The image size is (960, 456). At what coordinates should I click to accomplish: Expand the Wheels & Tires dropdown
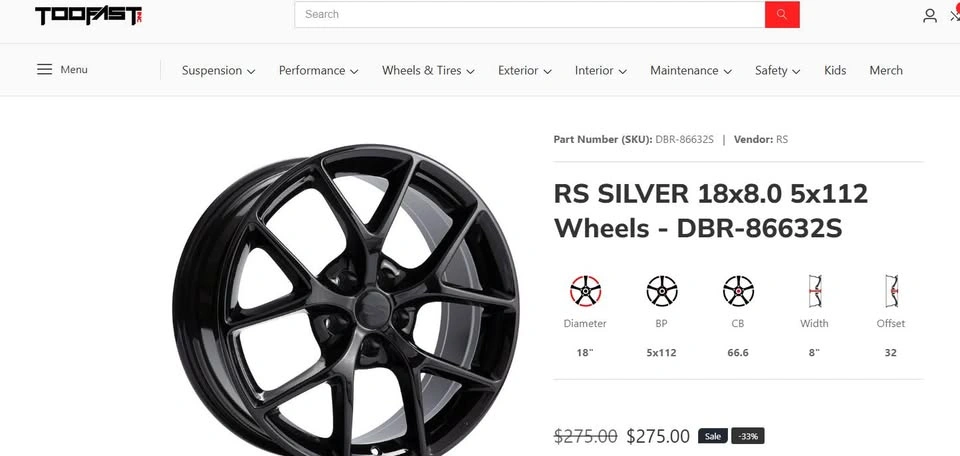tap(429, 70)
